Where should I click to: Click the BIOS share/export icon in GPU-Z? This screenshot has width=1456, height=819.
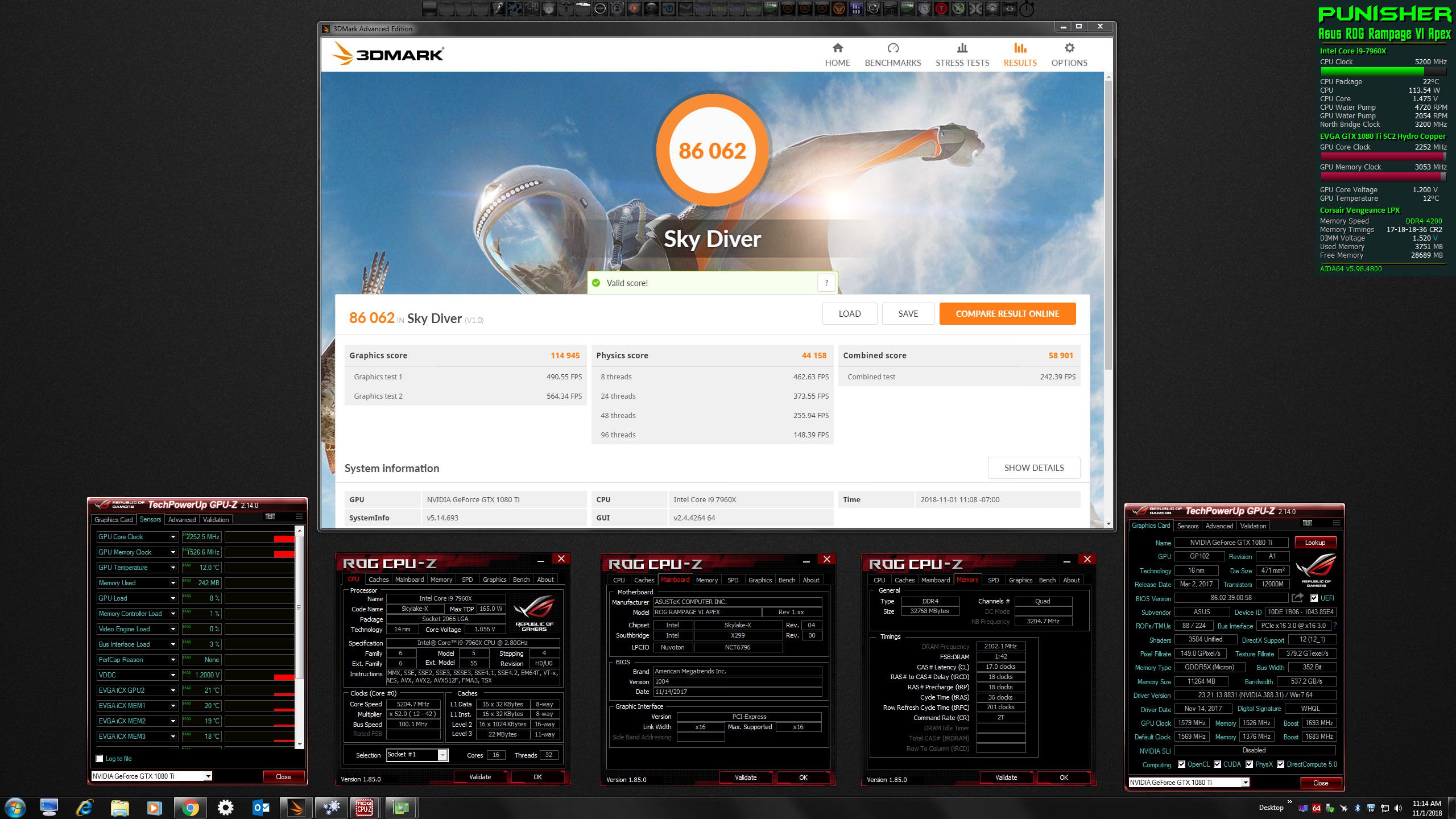(1297, 598)
